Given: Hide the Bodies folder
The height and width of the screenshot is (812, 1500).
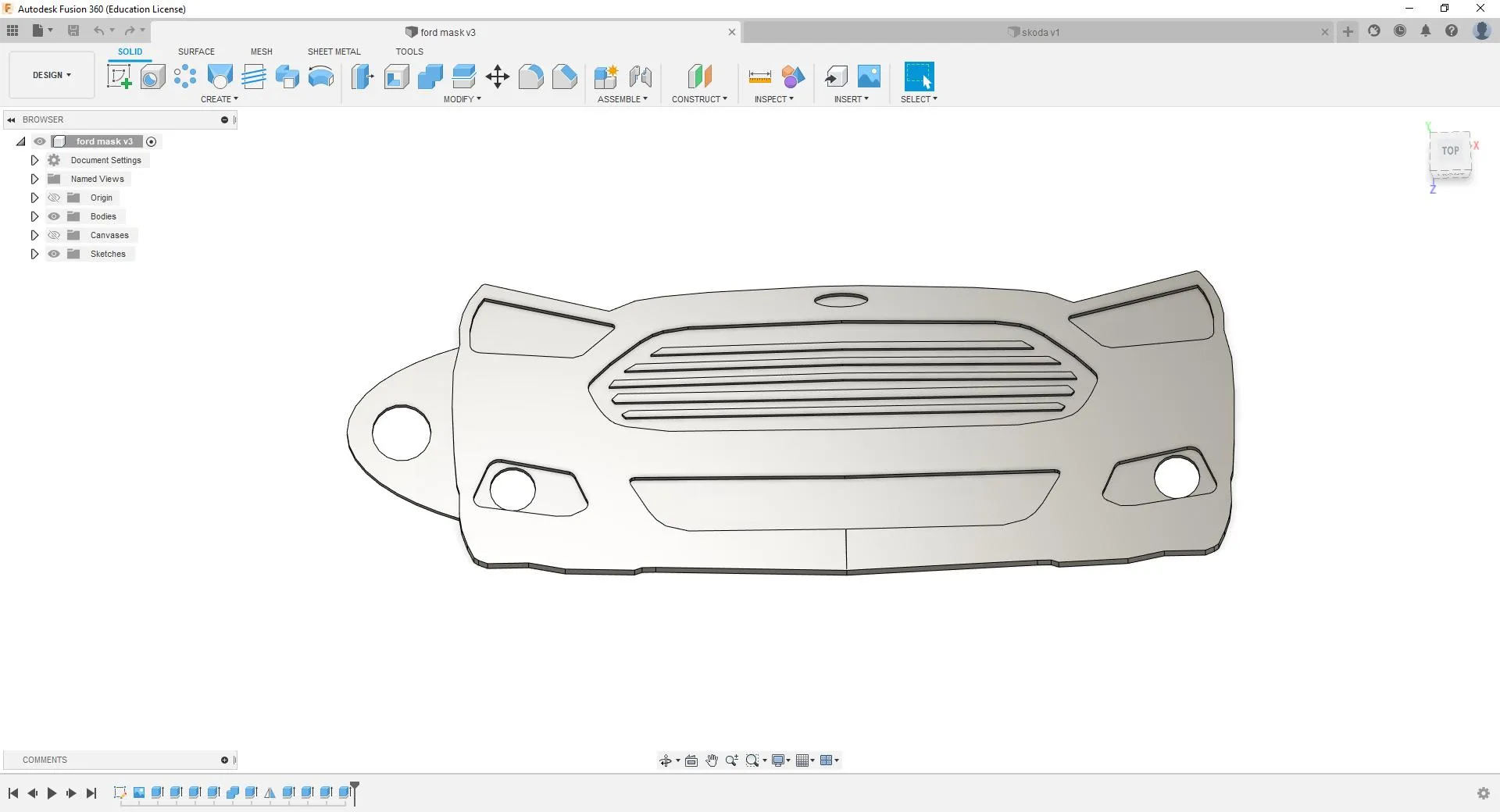Looking at the screenshot, I should click(x=53, y=216).
